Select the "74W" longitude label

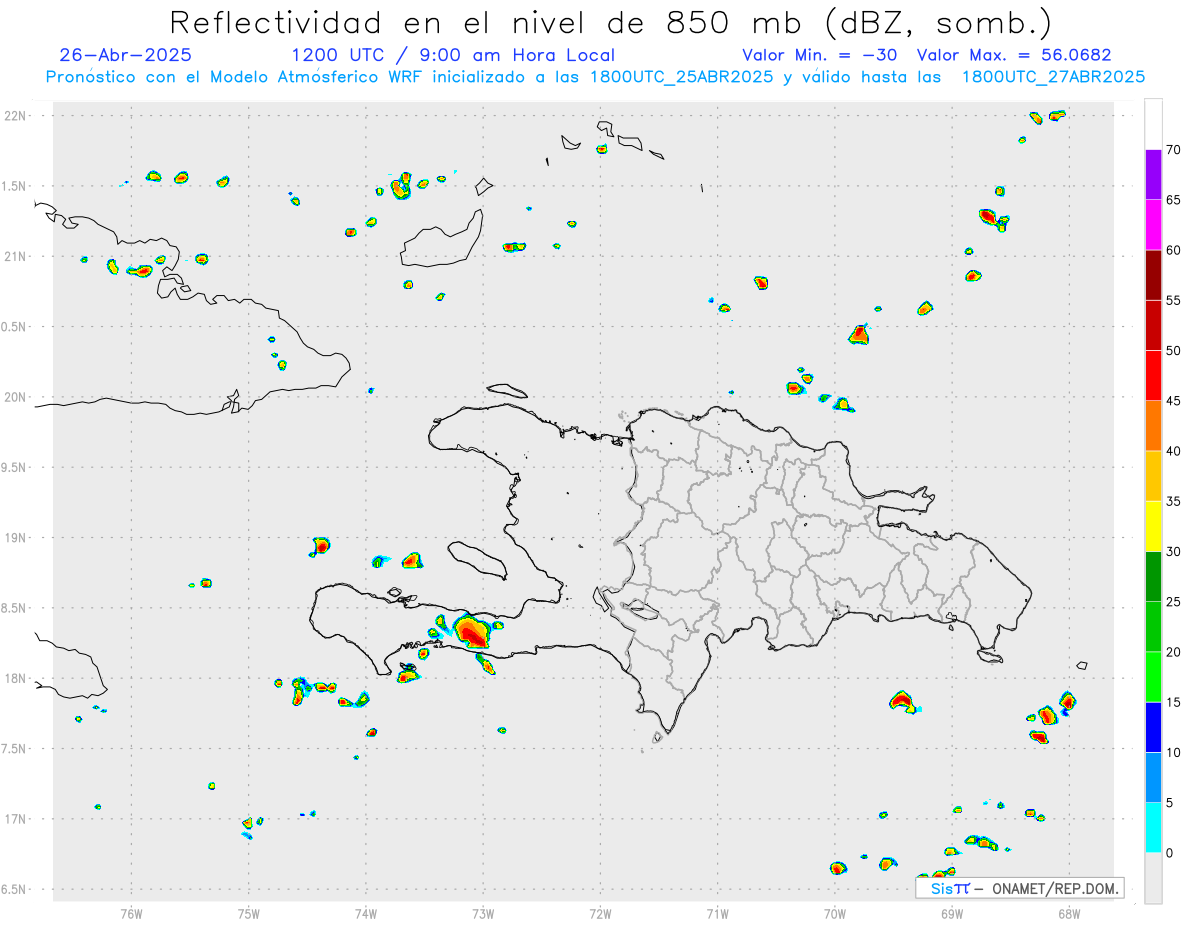[366, 914]
